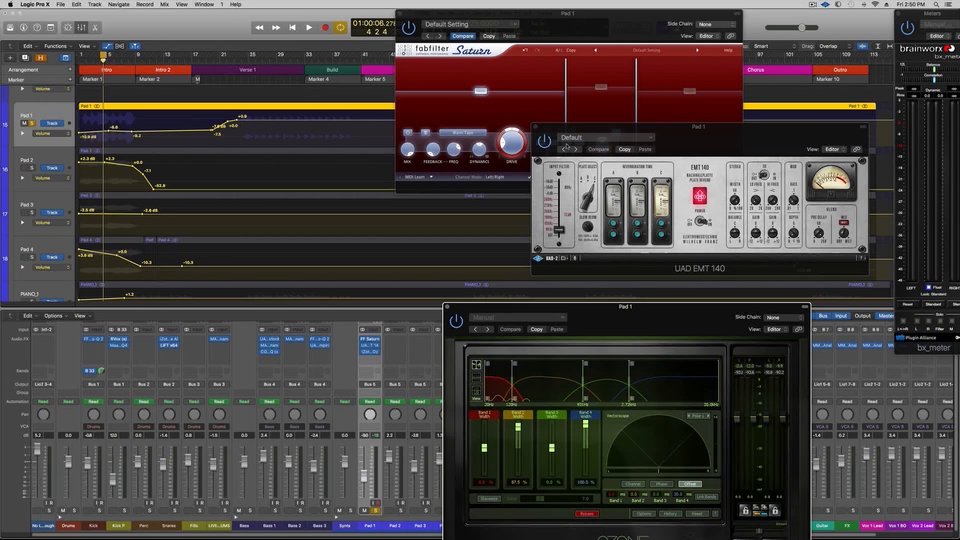Viewport: 960px width, 540px height.
Task: Select the Intro 2 arrangement marker
Action: [163, 70]
